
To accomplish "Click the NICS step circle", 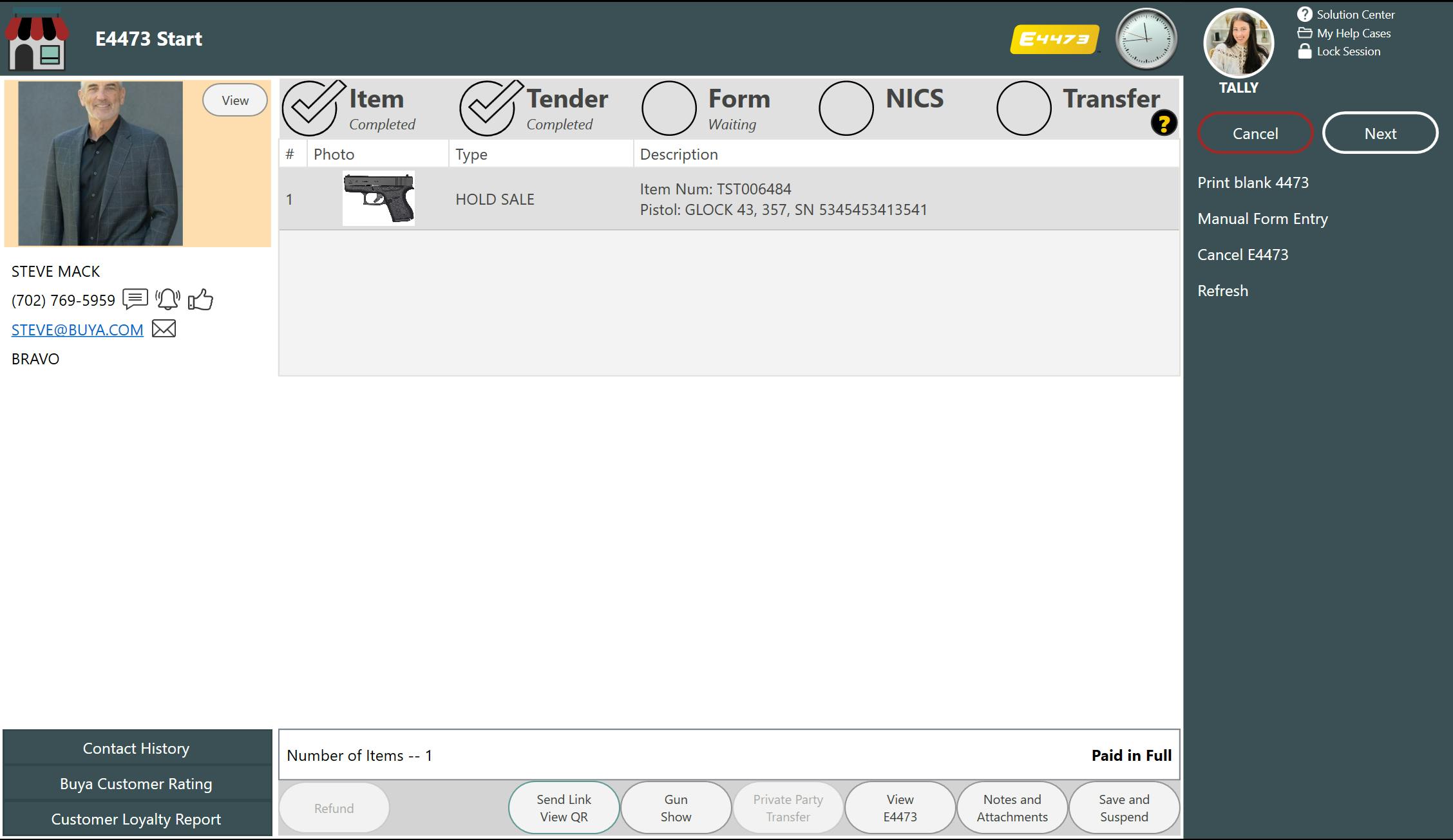I will point(846,108).
